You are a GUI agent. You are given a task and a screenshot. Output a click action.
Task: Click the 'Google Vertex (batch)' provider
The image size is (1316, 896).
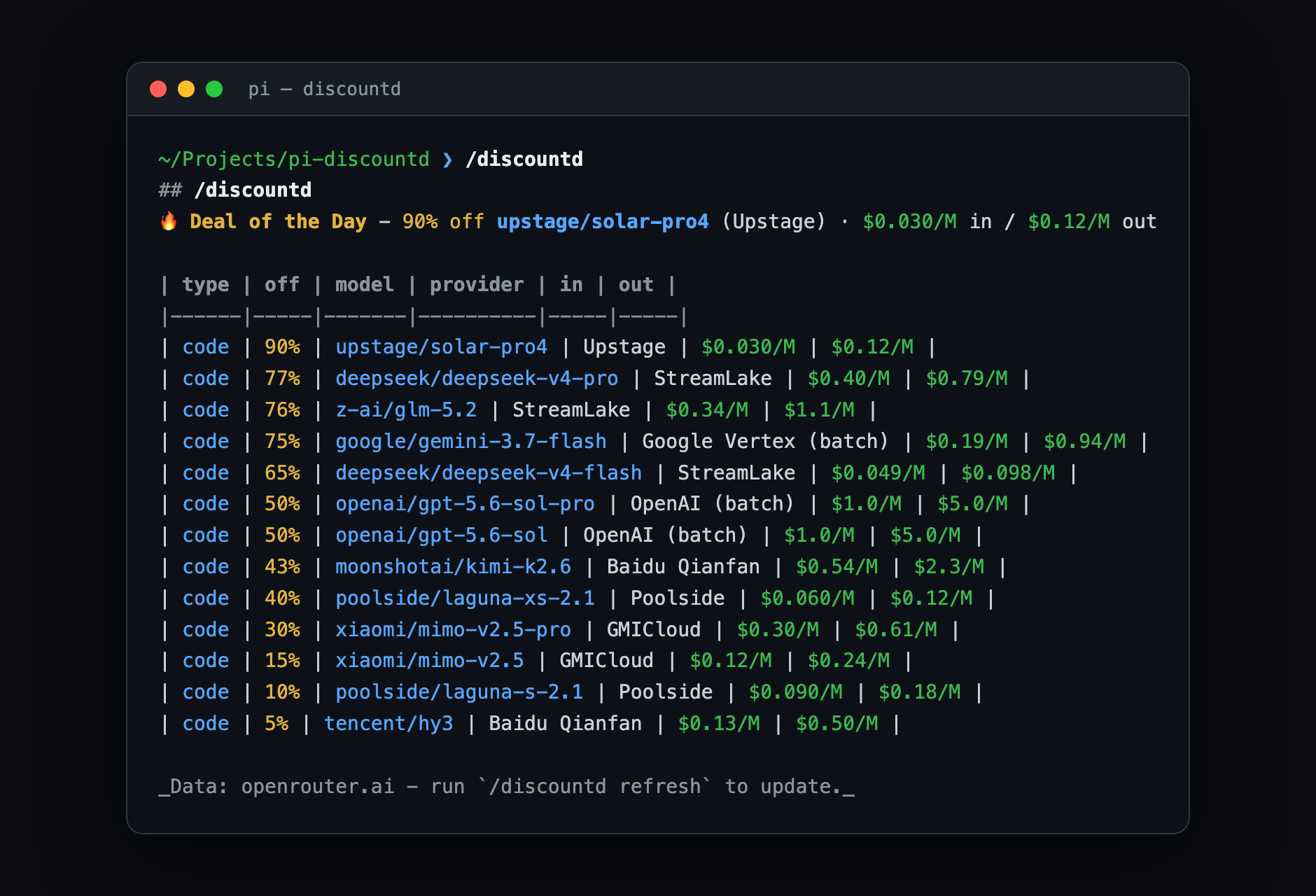tap(765, 442)
